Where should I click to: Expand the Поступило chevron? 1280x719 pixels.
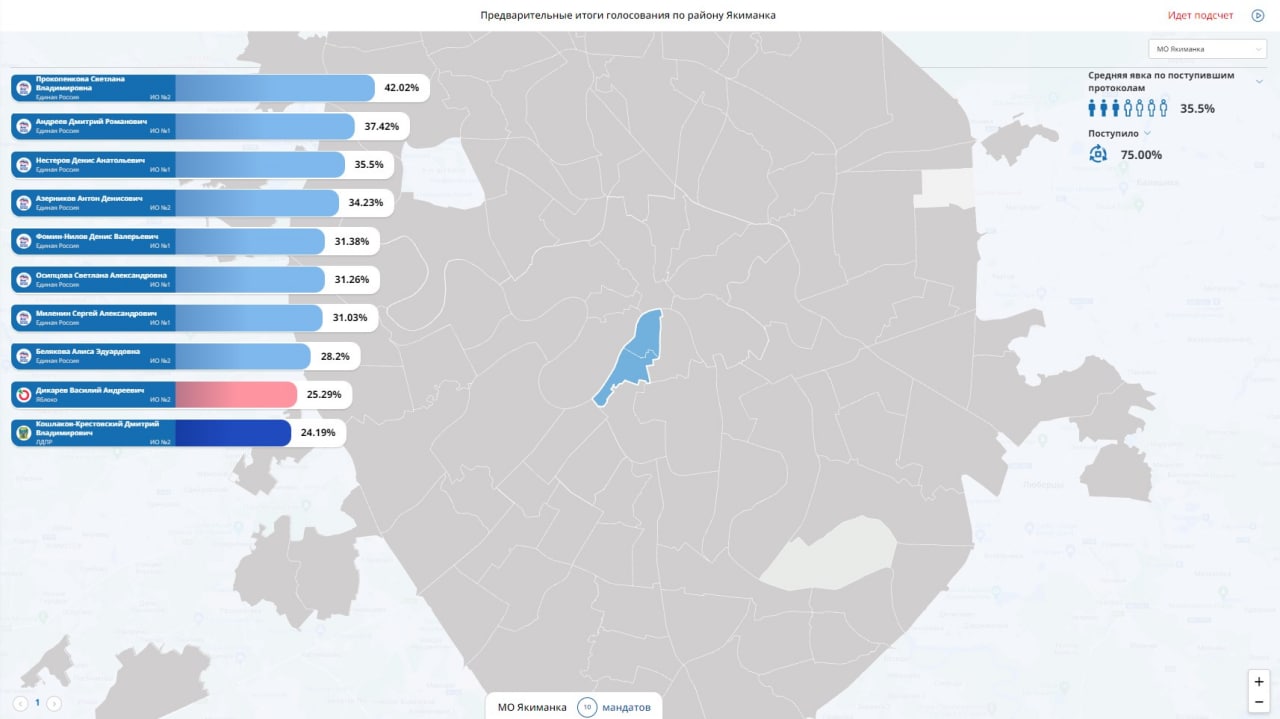pos(1147,133)
